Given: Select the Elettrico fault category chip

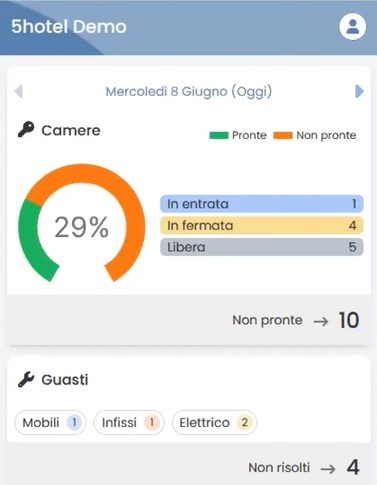Looking at the screenshot, I should coord(214,423).
